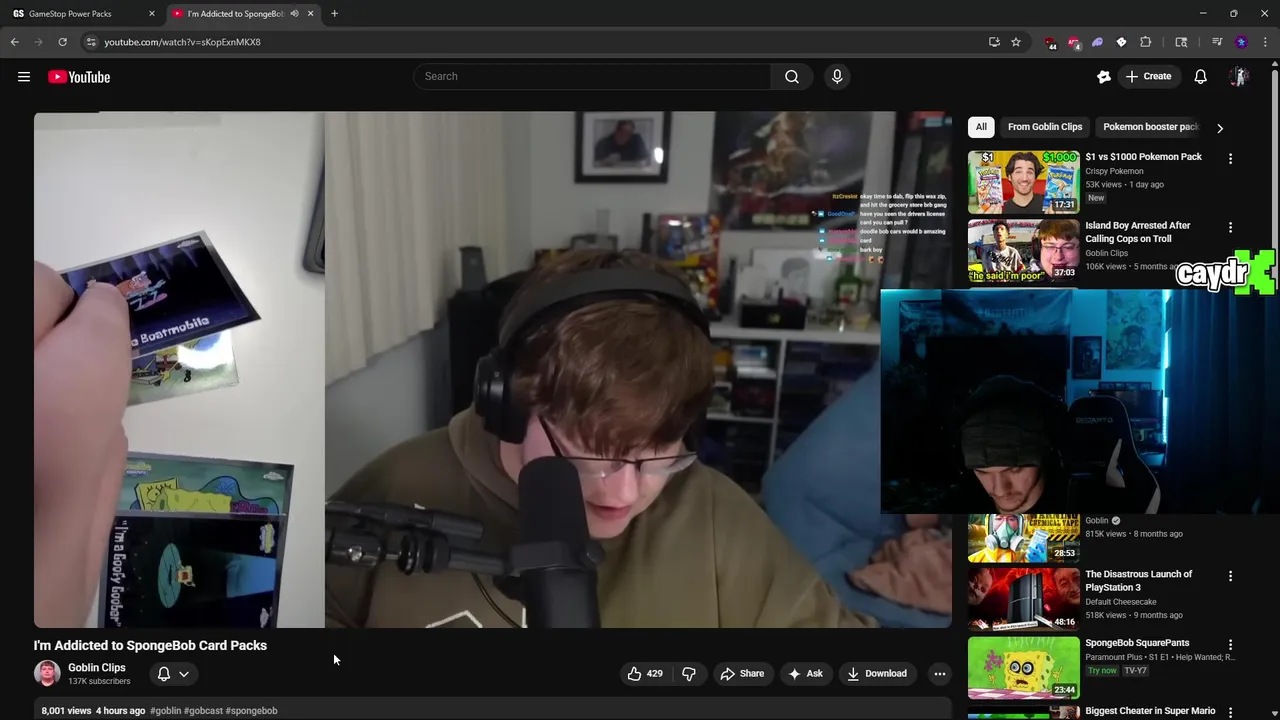Open Disastrous Launch of PlayStation 3 thumbnail
Viewport: 1280px width, 720px height.
coord(1023,599)
